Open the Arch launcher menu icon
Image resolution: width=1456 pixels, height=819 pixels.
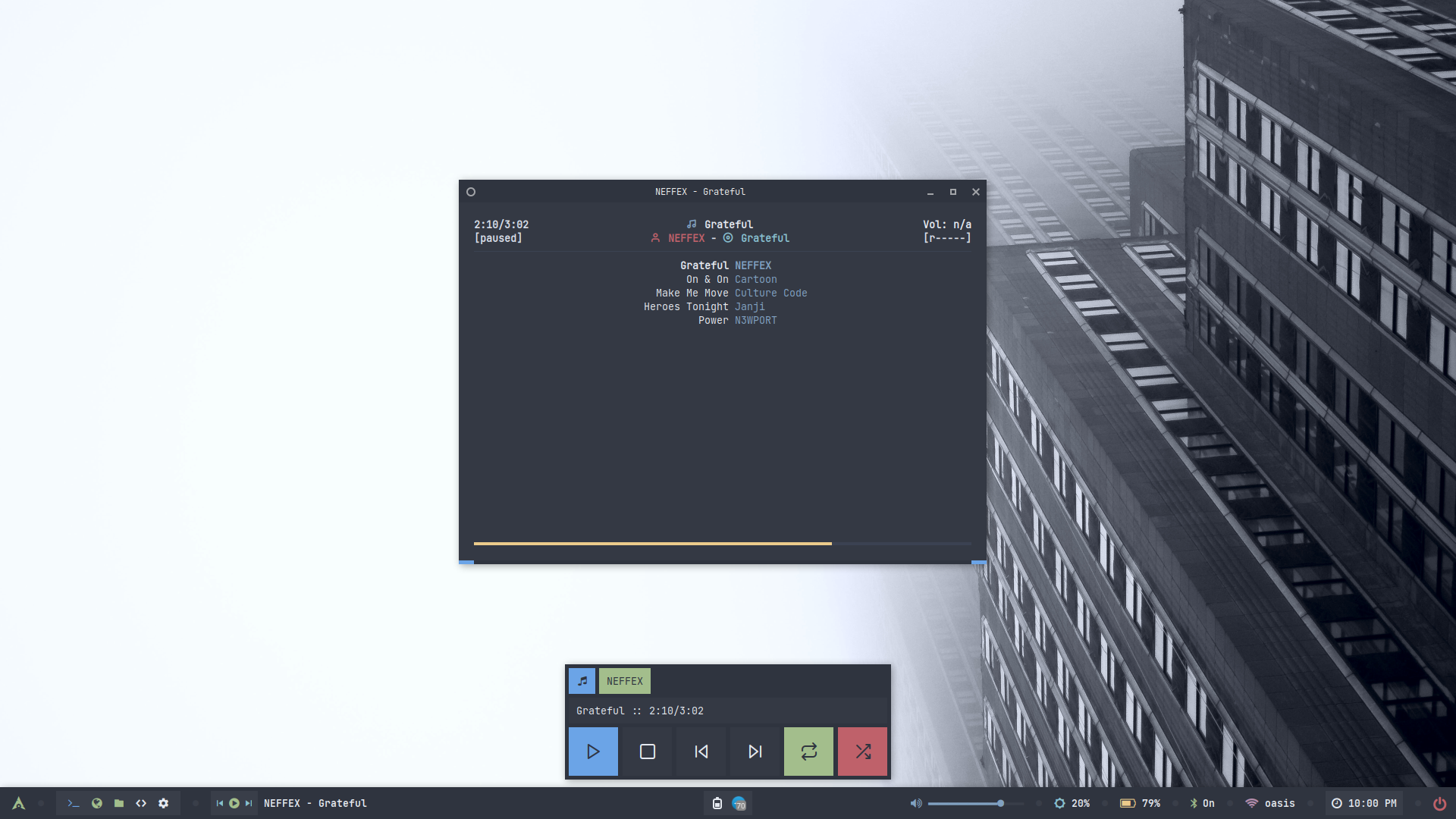click(19, 803)
